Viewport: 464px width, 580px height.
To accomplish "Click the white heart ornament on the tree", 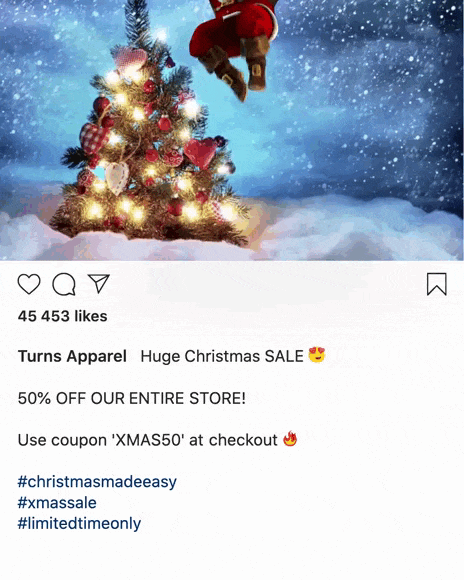I will click(x=117, y=178).
